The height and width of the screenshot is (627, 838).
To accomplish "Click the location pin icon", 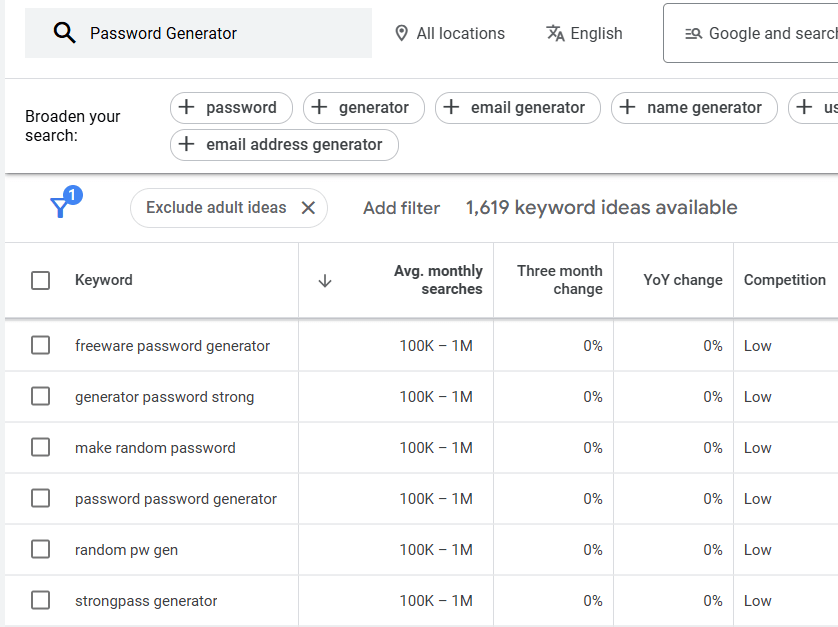I will (401, 33).
